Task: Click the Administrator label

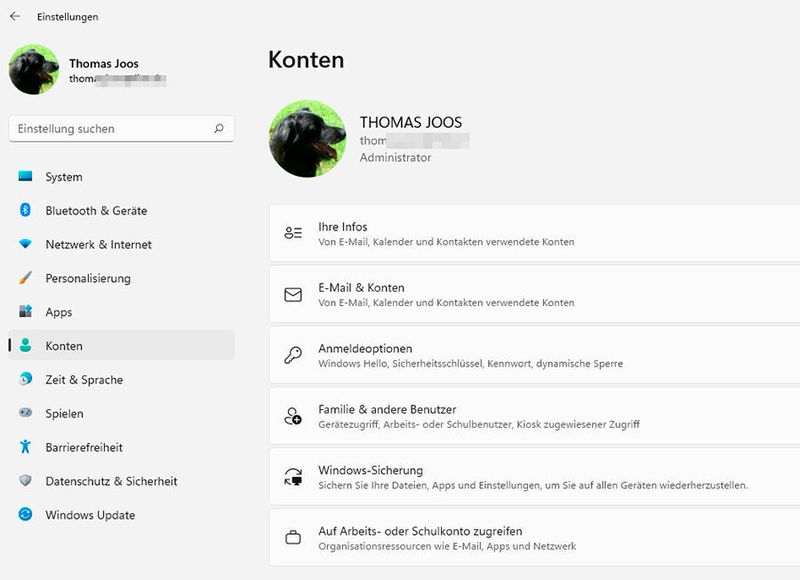Action: click(x=395, y=158)
